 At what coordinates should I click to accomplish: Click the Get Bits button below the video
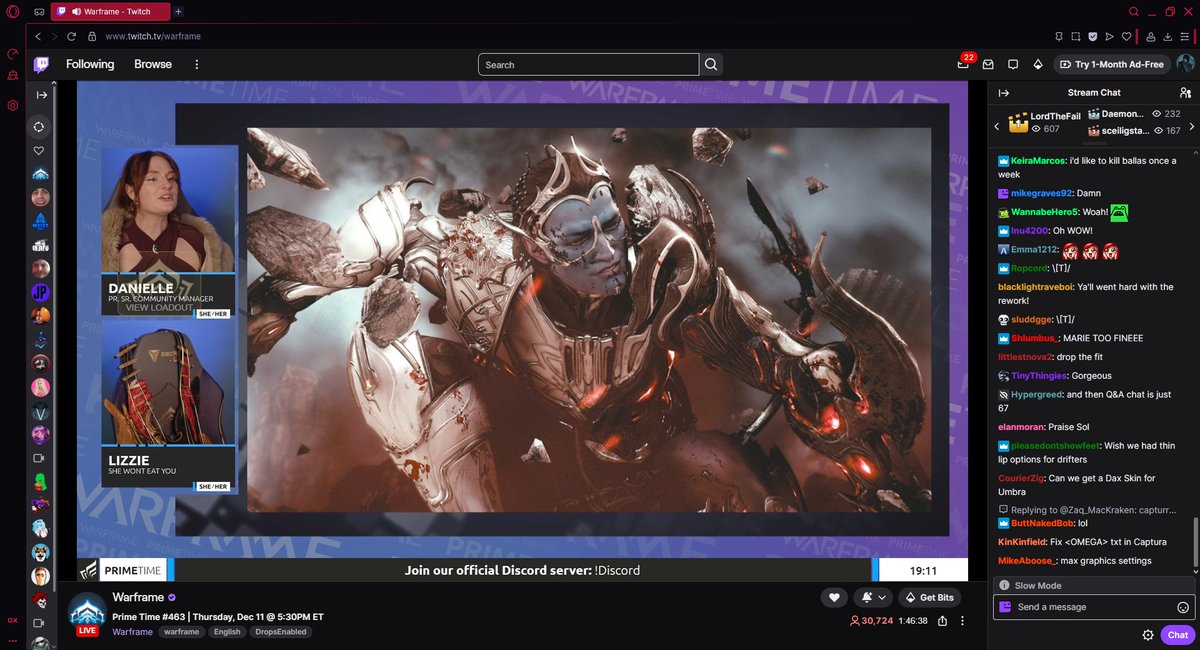[929, 597]
